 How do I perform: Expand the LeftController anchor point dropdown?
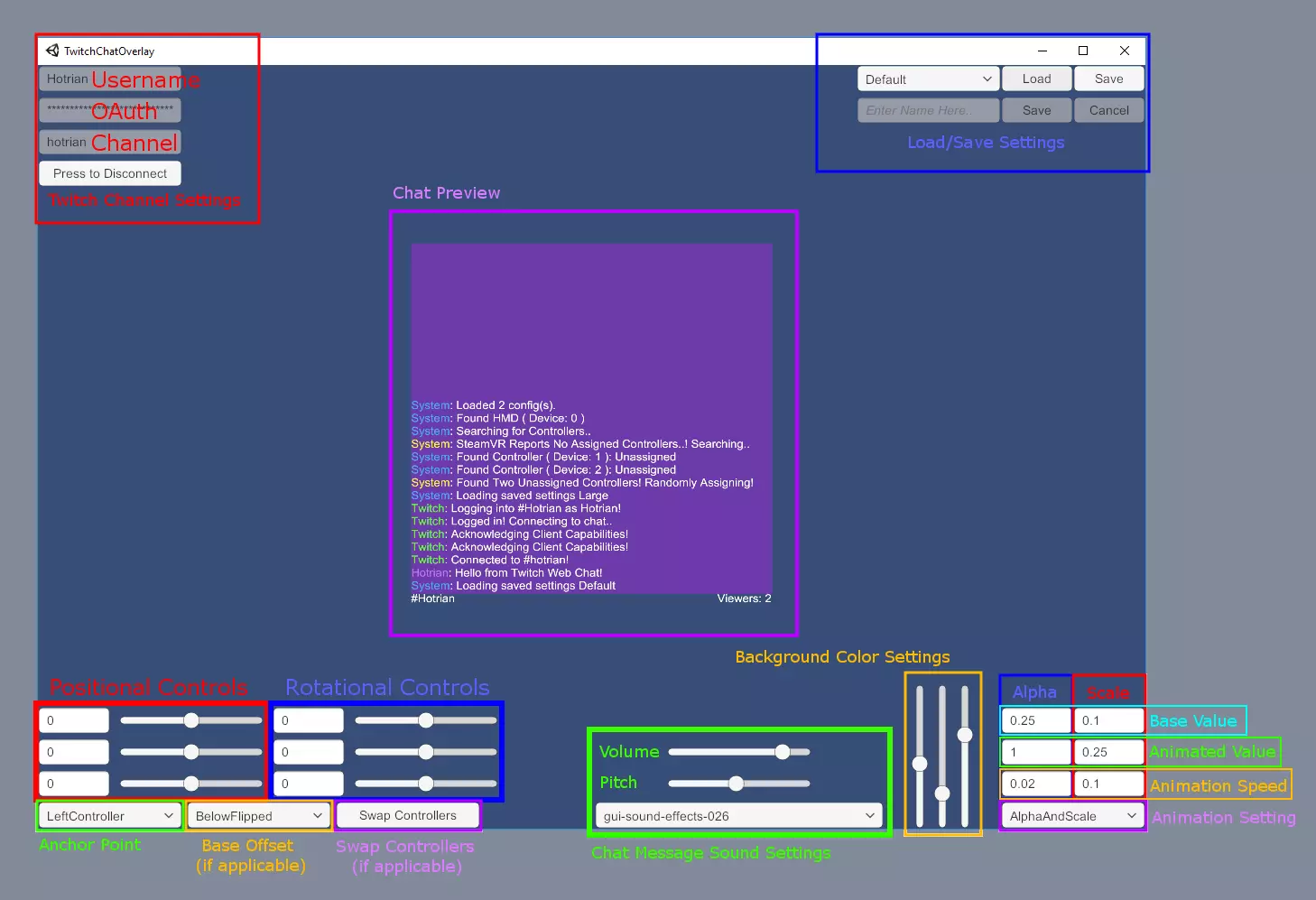click(110, 816)
